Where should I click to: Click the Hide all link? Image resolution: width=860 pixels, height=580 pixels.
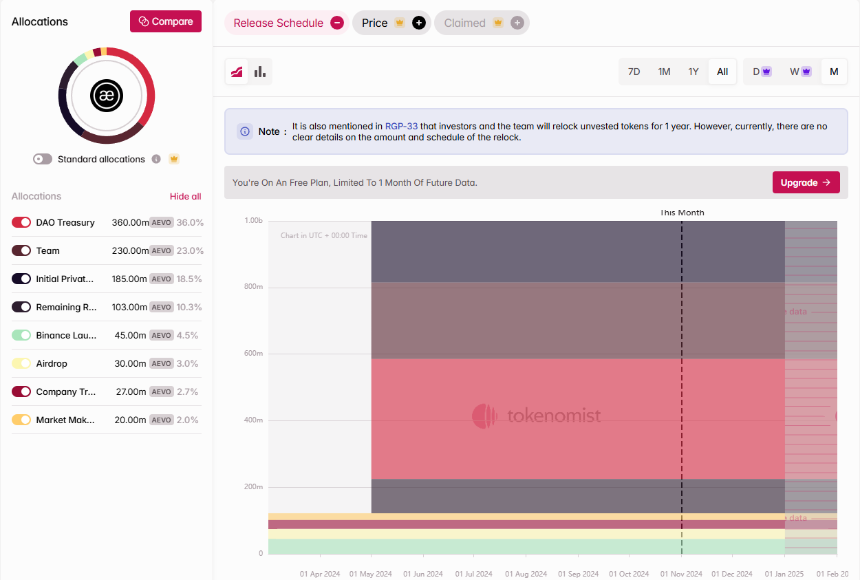point(185,196)
